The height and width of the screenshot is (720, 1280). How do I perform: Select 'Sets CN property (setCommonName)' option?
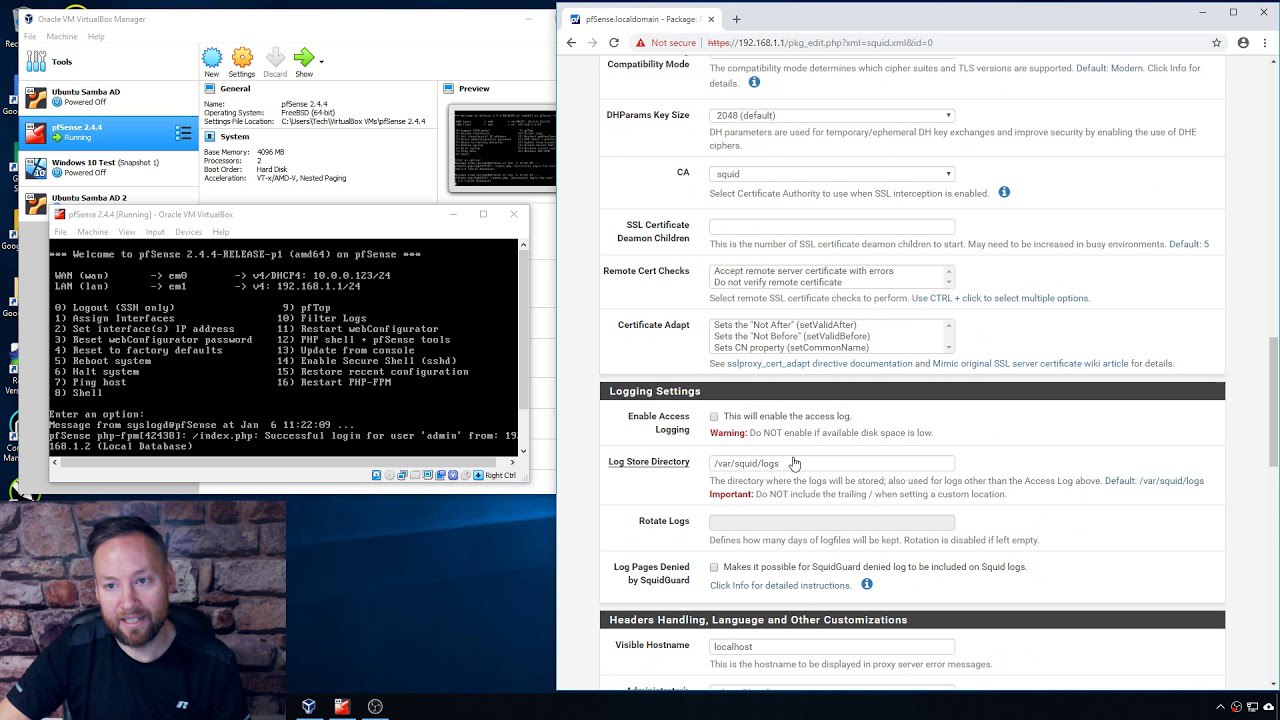791,347
